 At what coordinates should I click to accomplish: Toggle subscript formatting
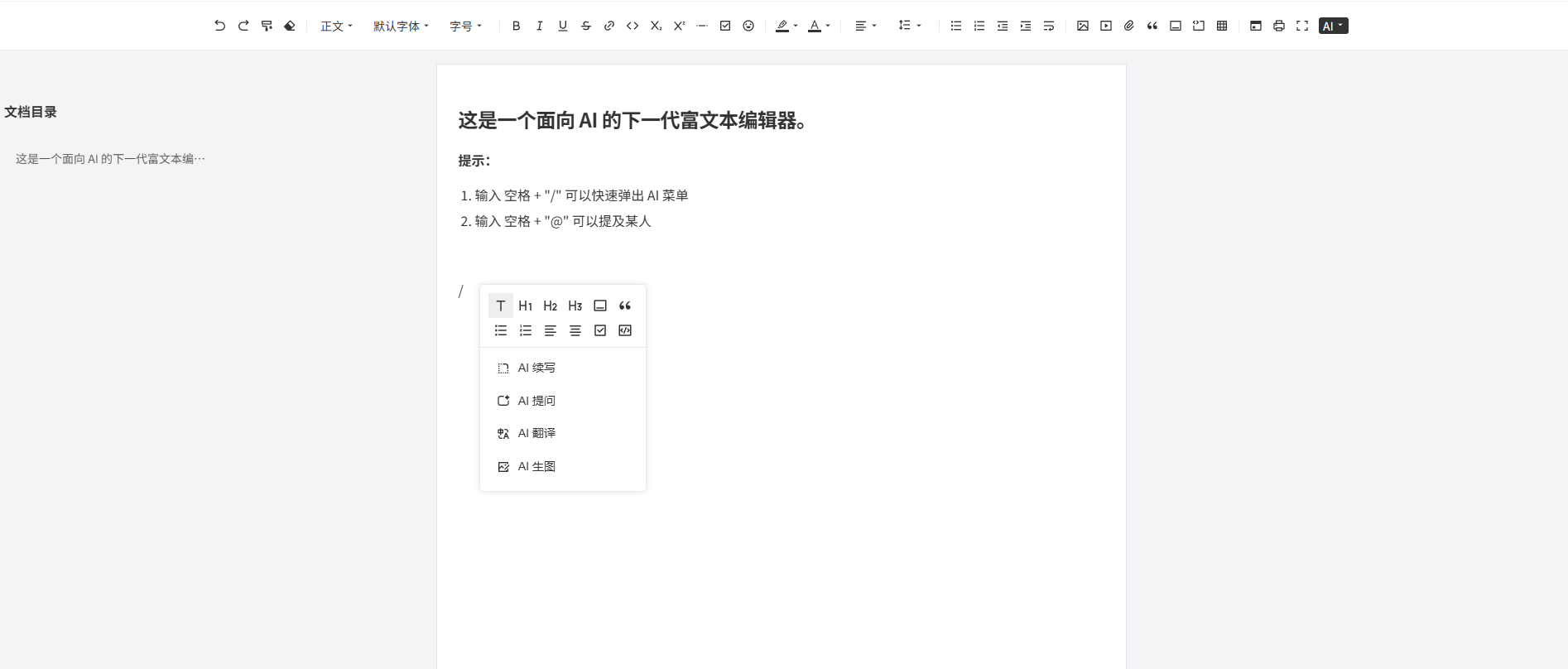point(656,26)
